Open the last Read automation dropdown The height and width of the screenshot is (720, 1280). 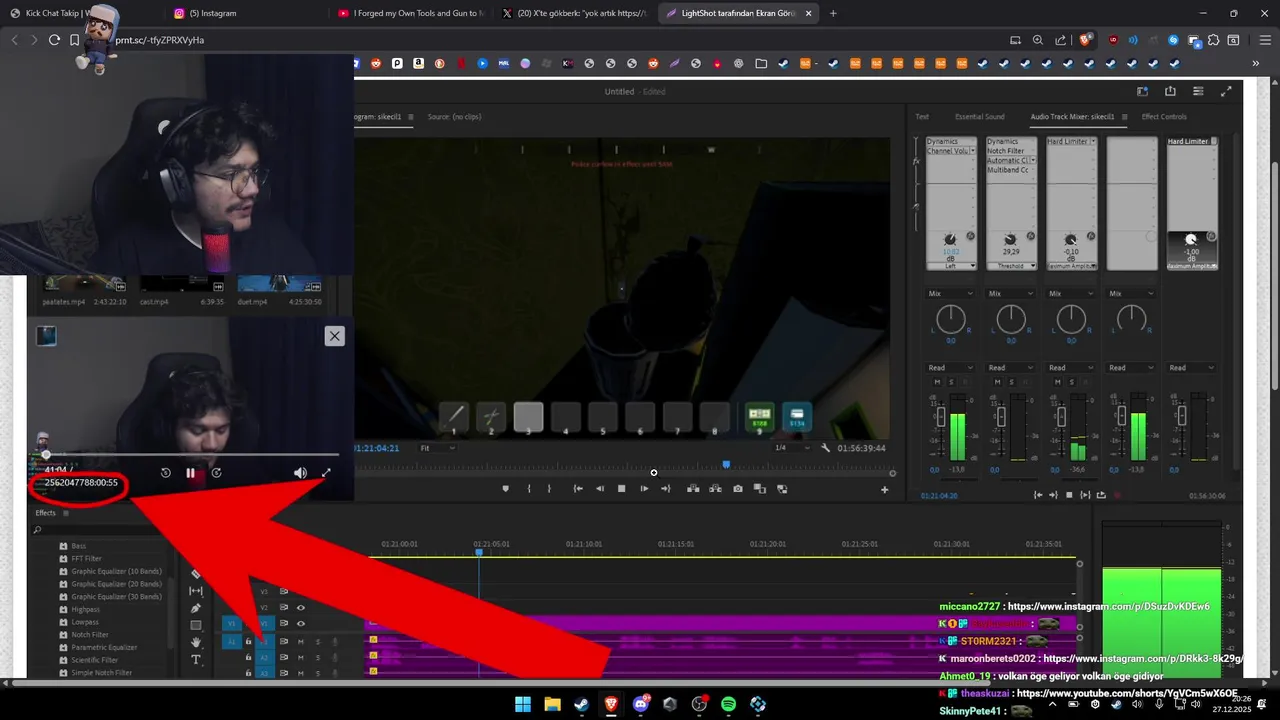[1191, 368]
